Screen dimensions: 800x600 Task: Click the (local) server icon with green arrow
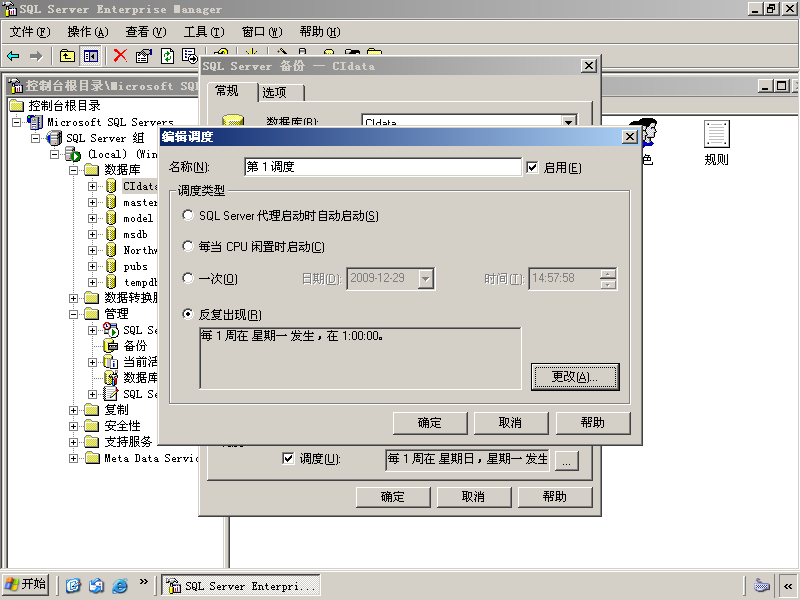tap(73, 154)
